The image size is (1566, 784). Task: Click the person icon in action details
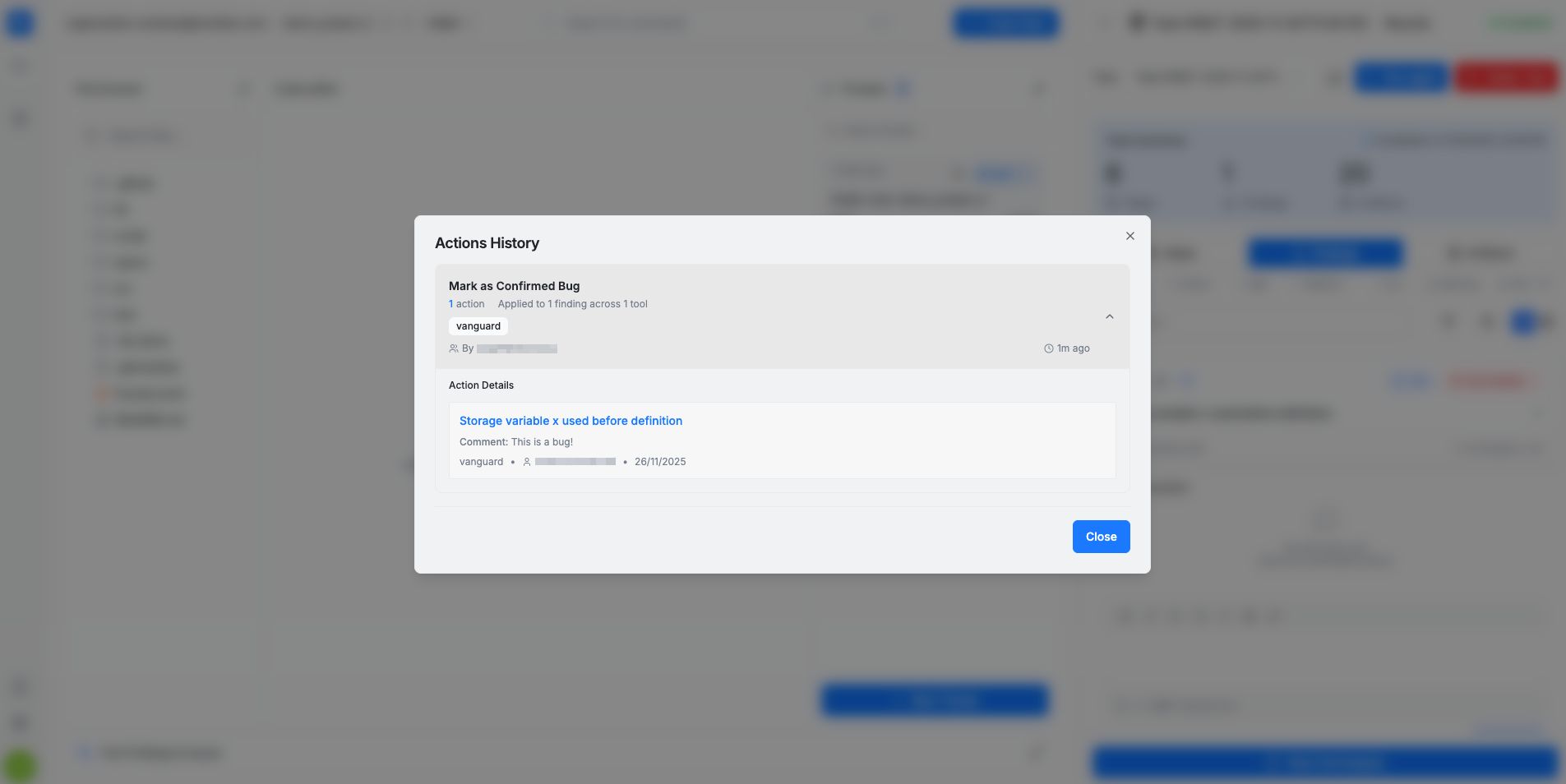coord(527,462)
